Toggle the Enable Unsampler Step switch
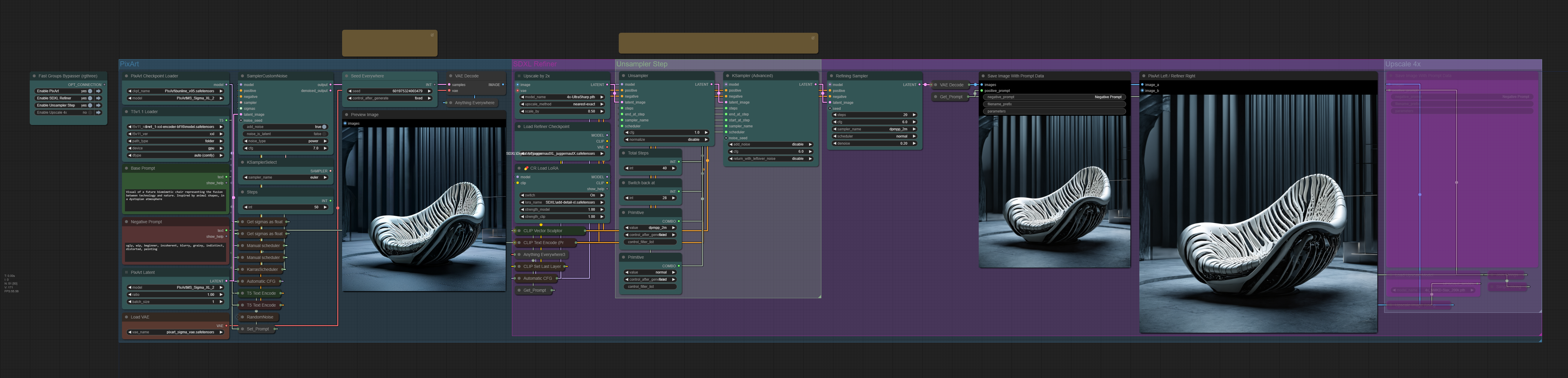 [x=90, y=105]
